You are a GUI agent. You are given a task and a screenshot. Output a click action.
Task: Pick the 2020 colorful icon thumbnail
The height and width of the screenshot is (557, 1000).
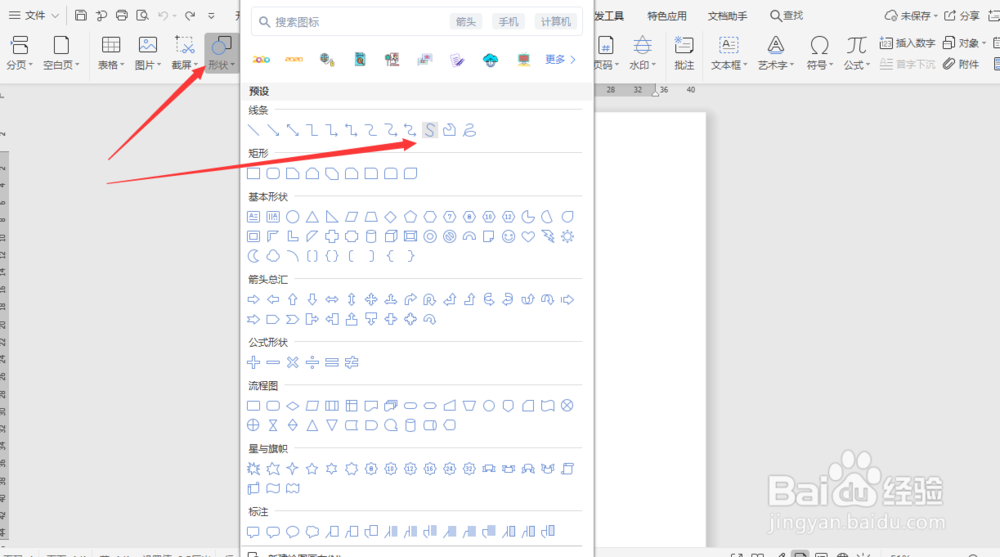tap(261, 59)
